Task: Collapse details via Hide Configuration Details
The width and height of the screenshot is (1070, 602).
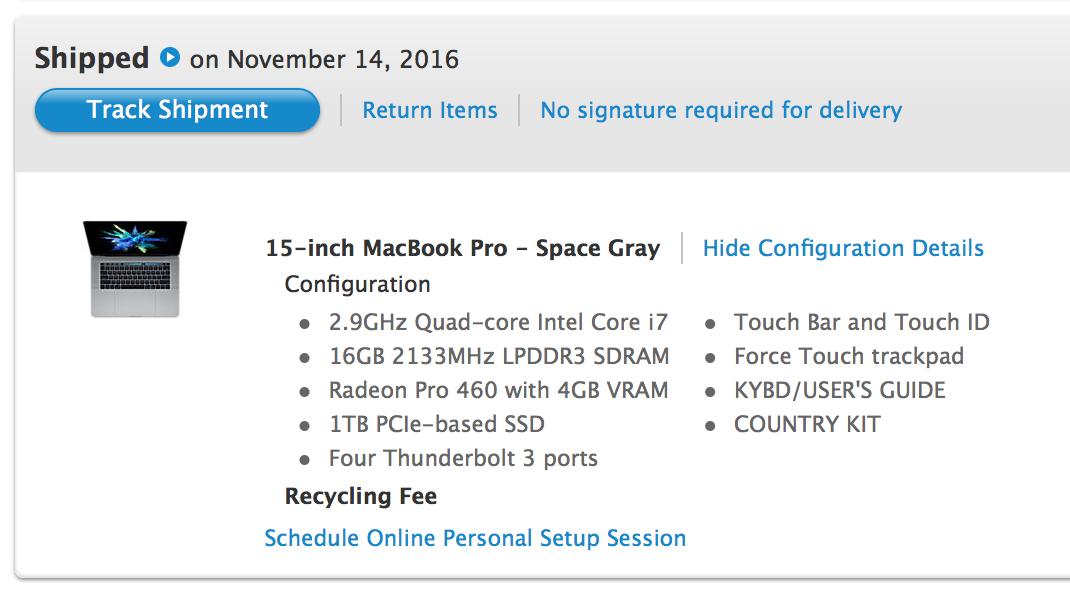Action: point(843,248)
